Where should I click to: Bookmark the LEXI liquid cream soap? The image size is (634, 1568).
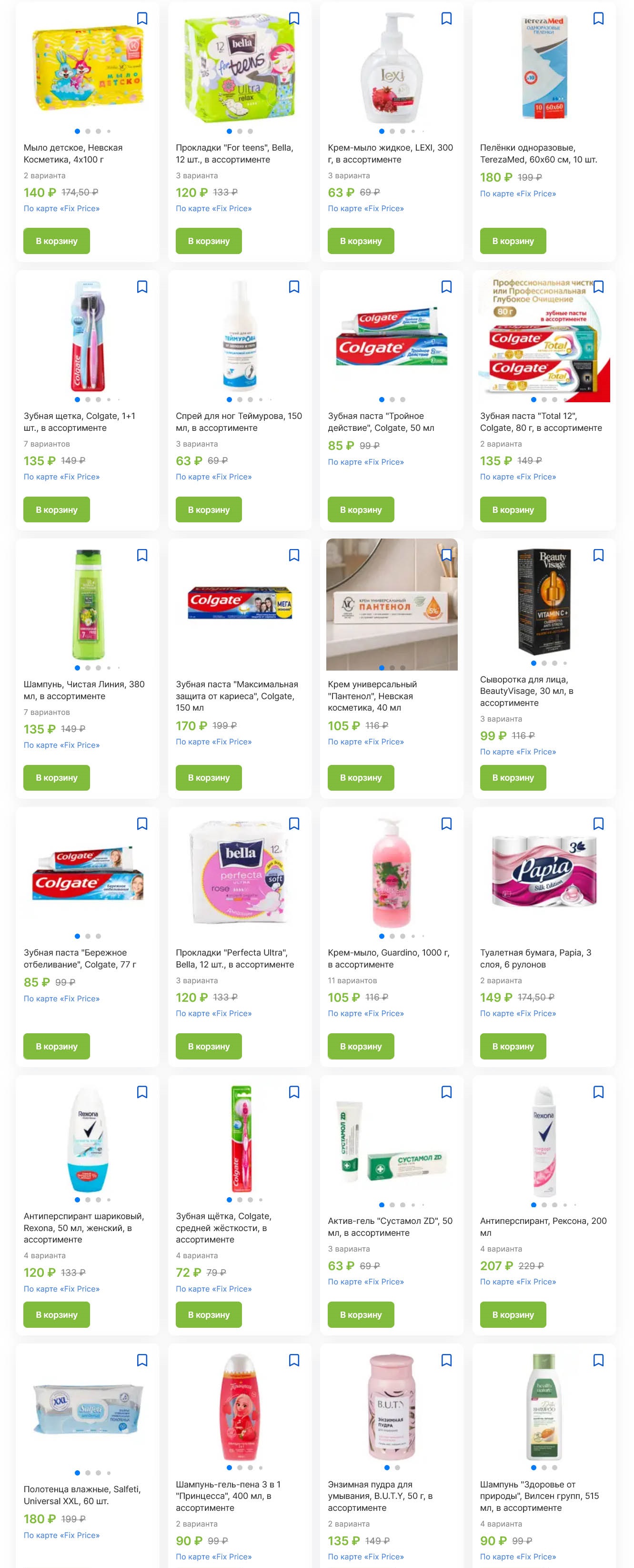(446, 18)
